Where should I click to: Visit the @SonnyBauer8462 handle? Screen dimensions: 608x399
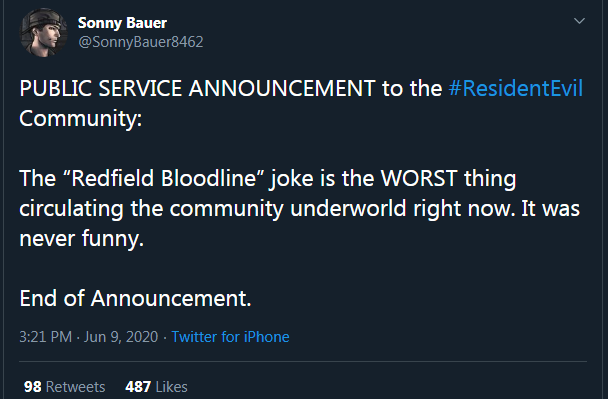pyautogui.click(x=141, y=42)
